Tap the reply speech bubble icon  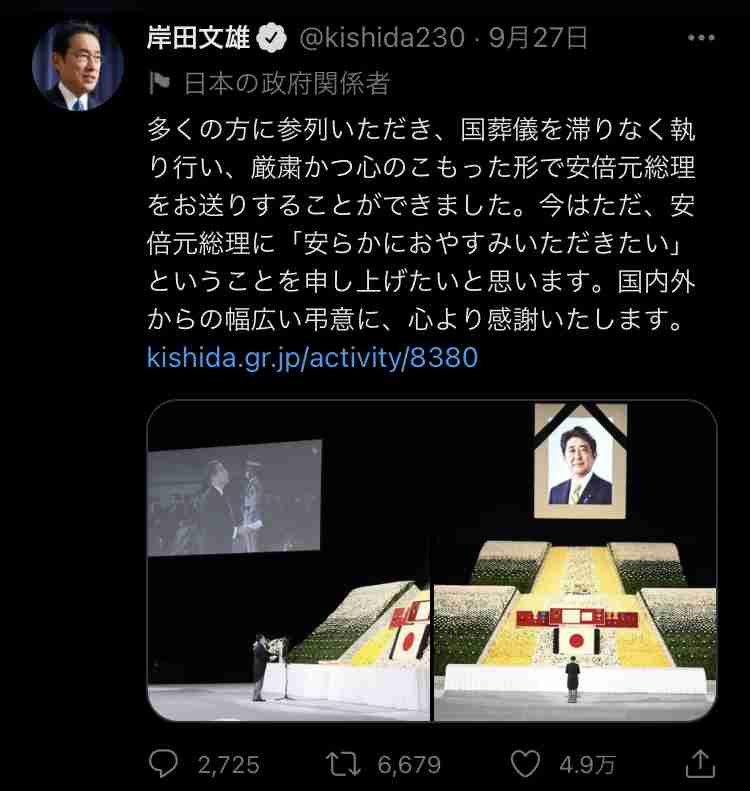tap(163, 763)
